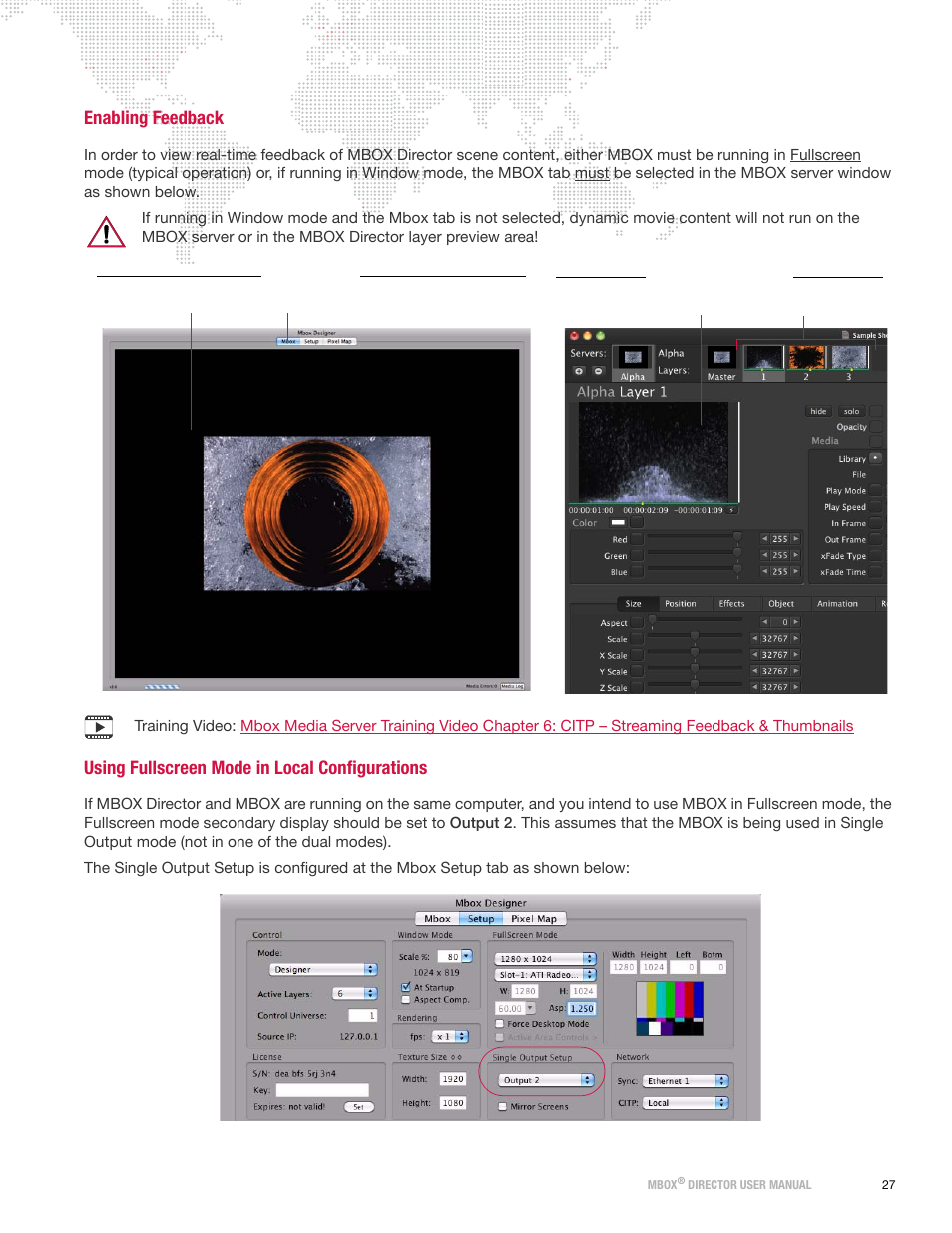Select layer 3 thumbnail
Screen dimensions: 952x1233
coord(849,357)
